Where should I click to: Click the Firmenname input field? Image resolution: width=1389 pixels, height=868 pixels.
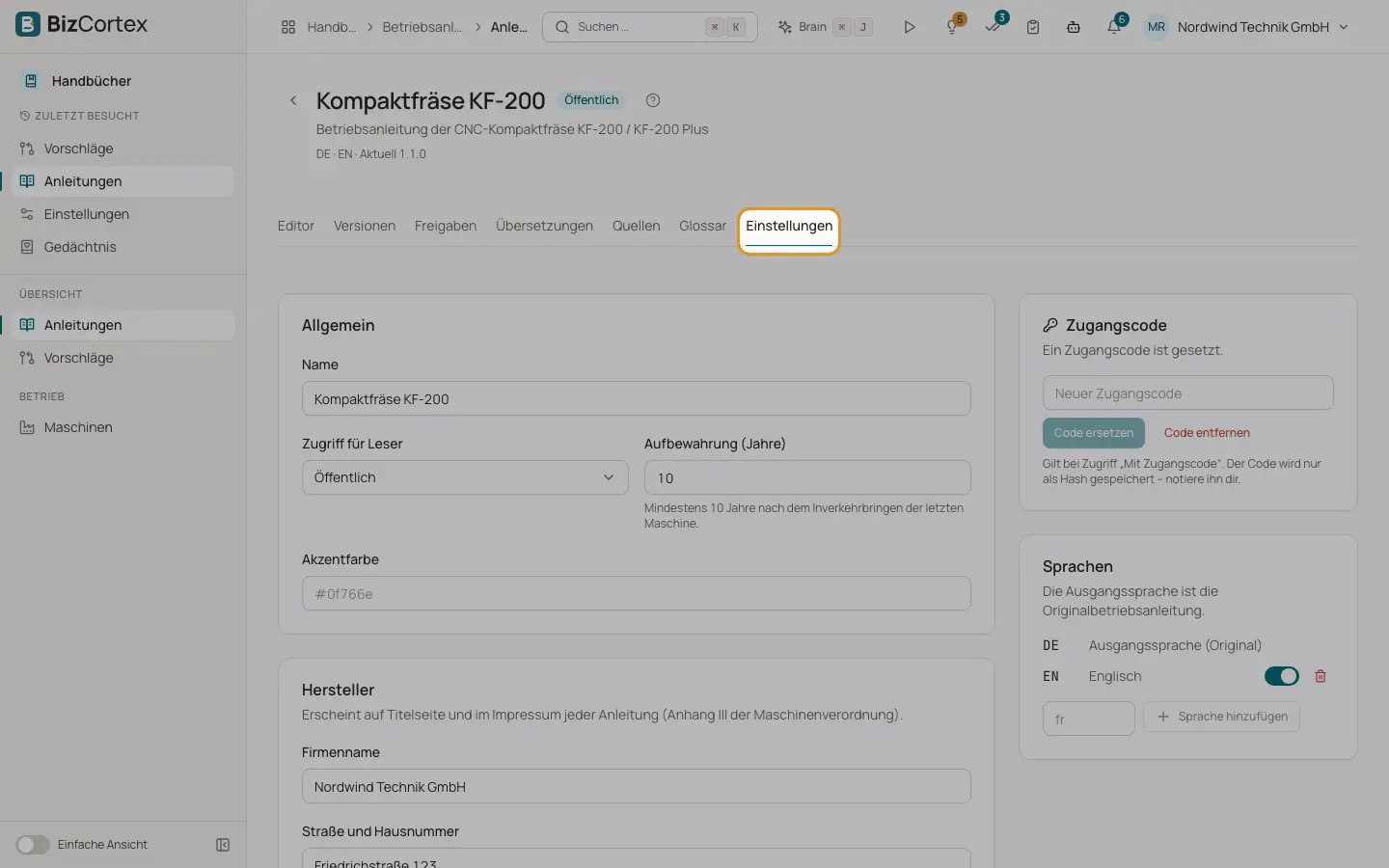(636, 786)
